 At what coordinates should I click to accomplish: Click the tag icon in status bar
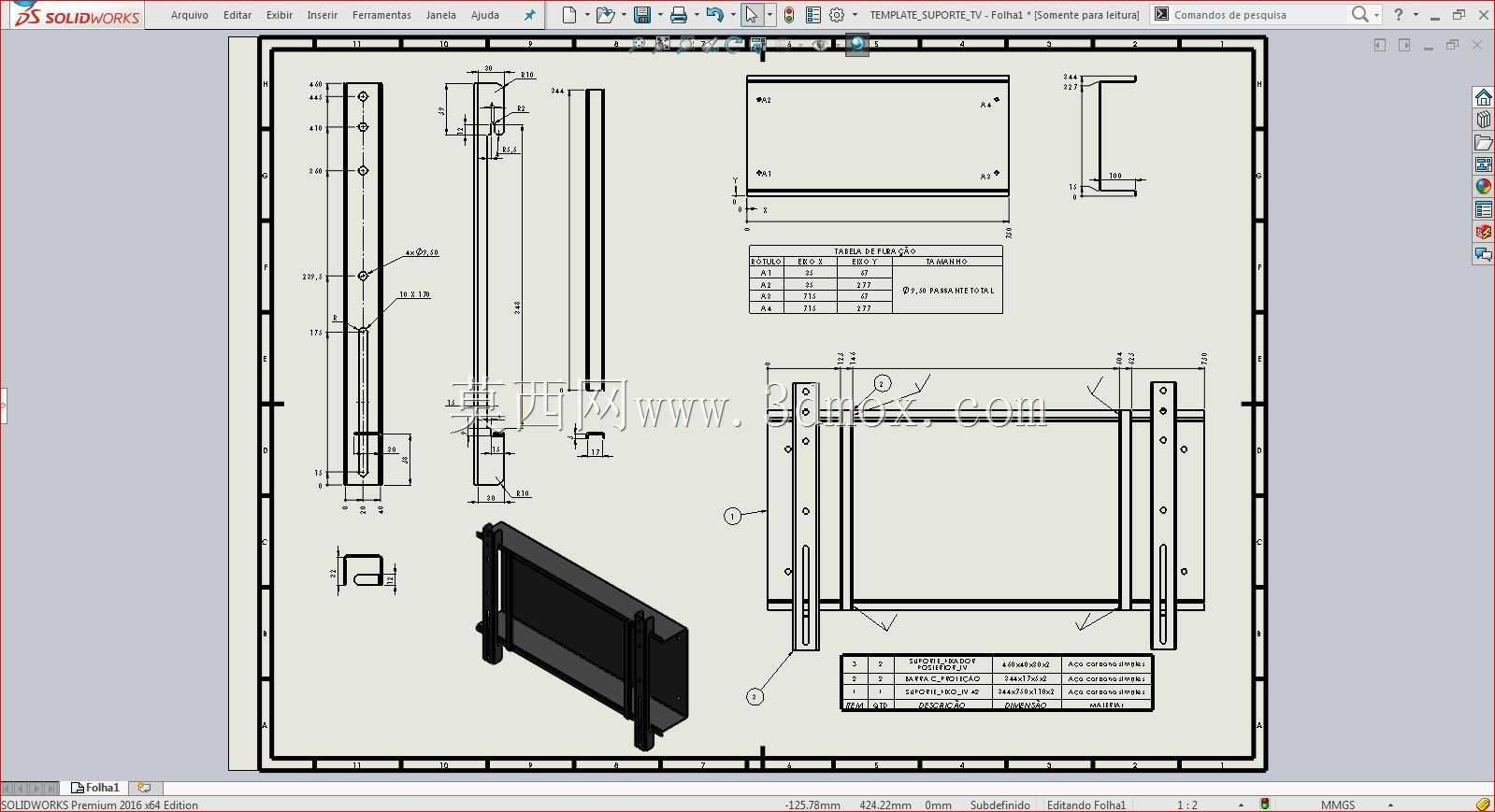1483,805
